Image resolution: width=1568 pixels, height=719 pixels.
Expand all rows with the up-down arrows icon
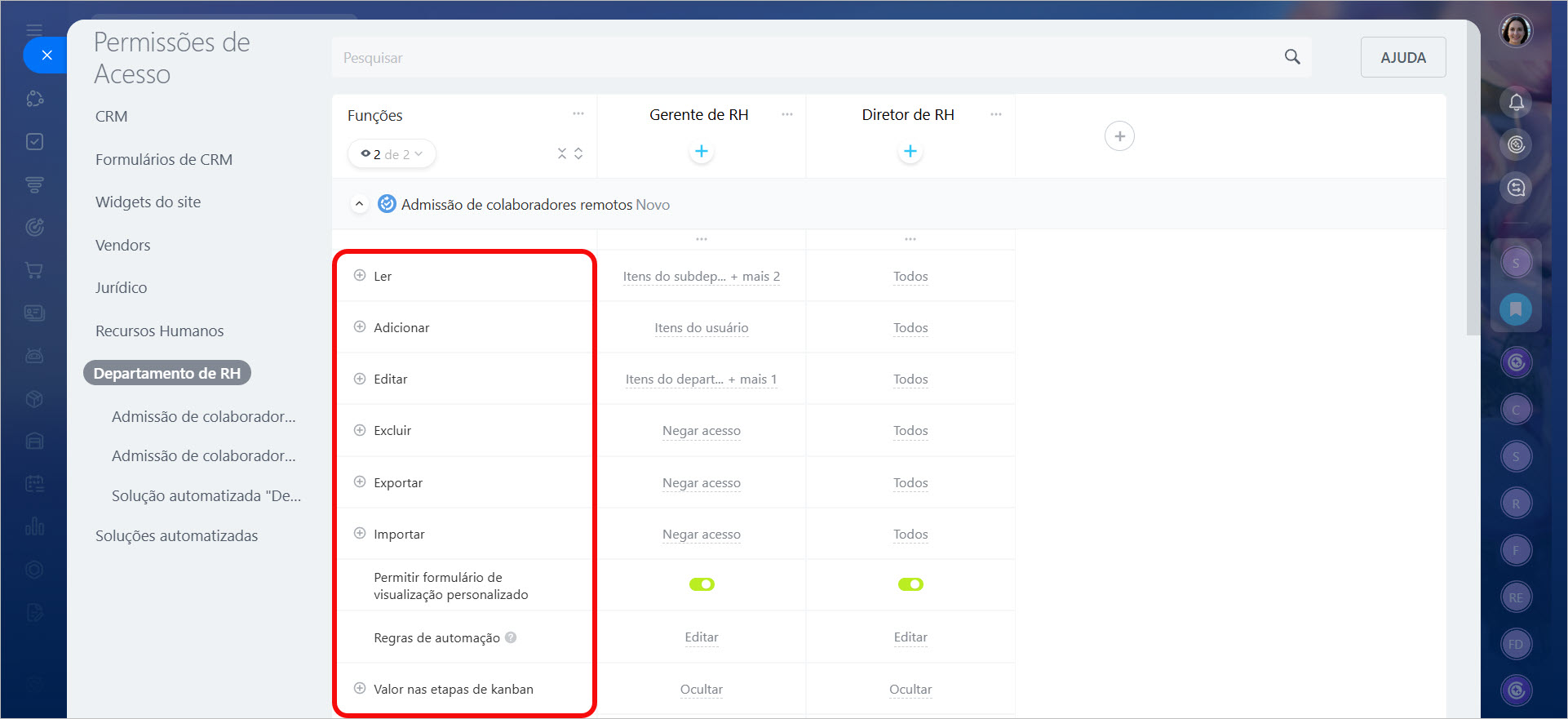click(x=578, y=153)
